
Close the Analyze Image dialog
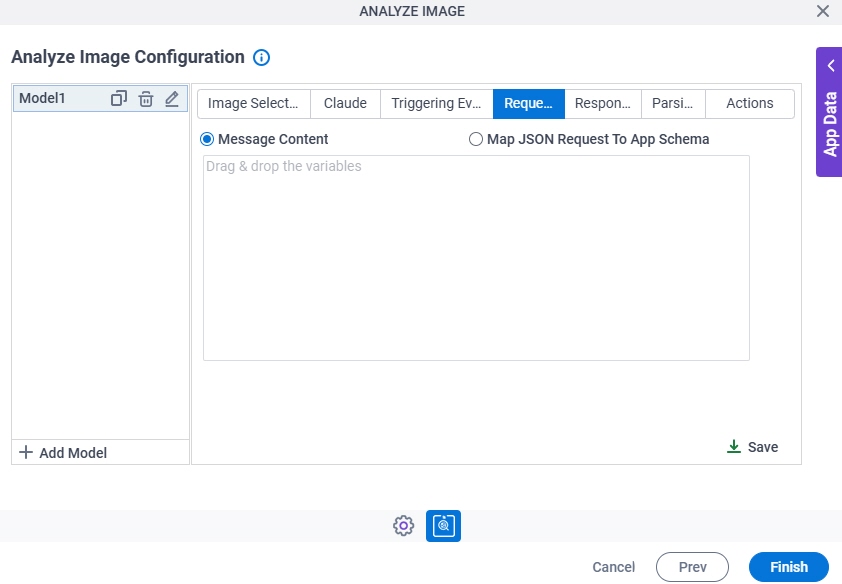pos(823,11)
